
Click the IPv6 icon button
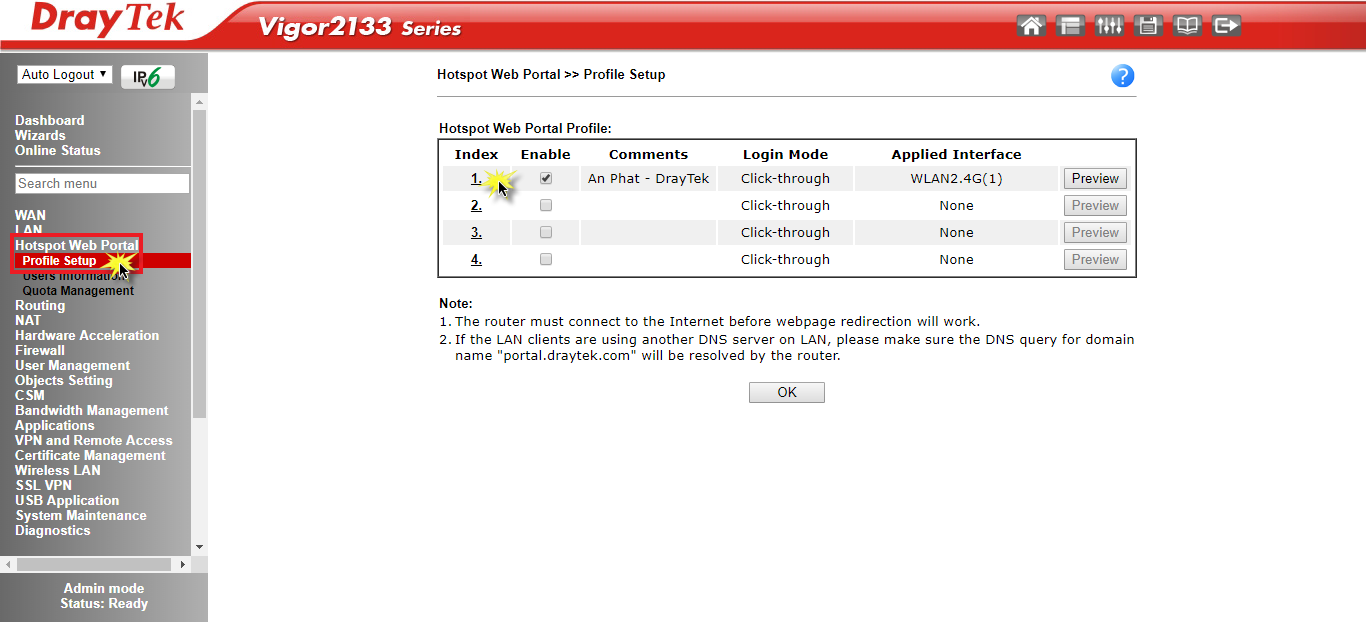(x=147, y=77)
